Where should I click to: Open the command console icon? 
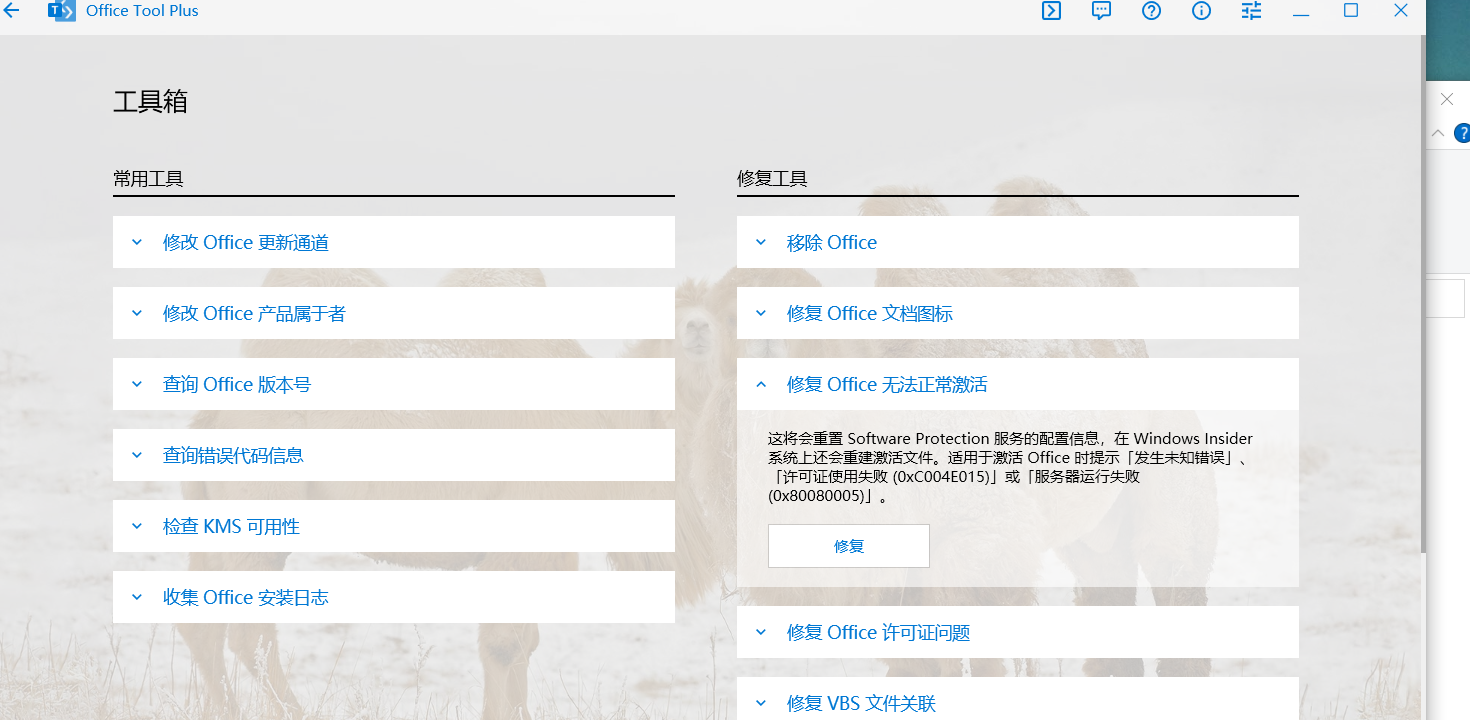pyautogui.click(x=1051, y=11)
